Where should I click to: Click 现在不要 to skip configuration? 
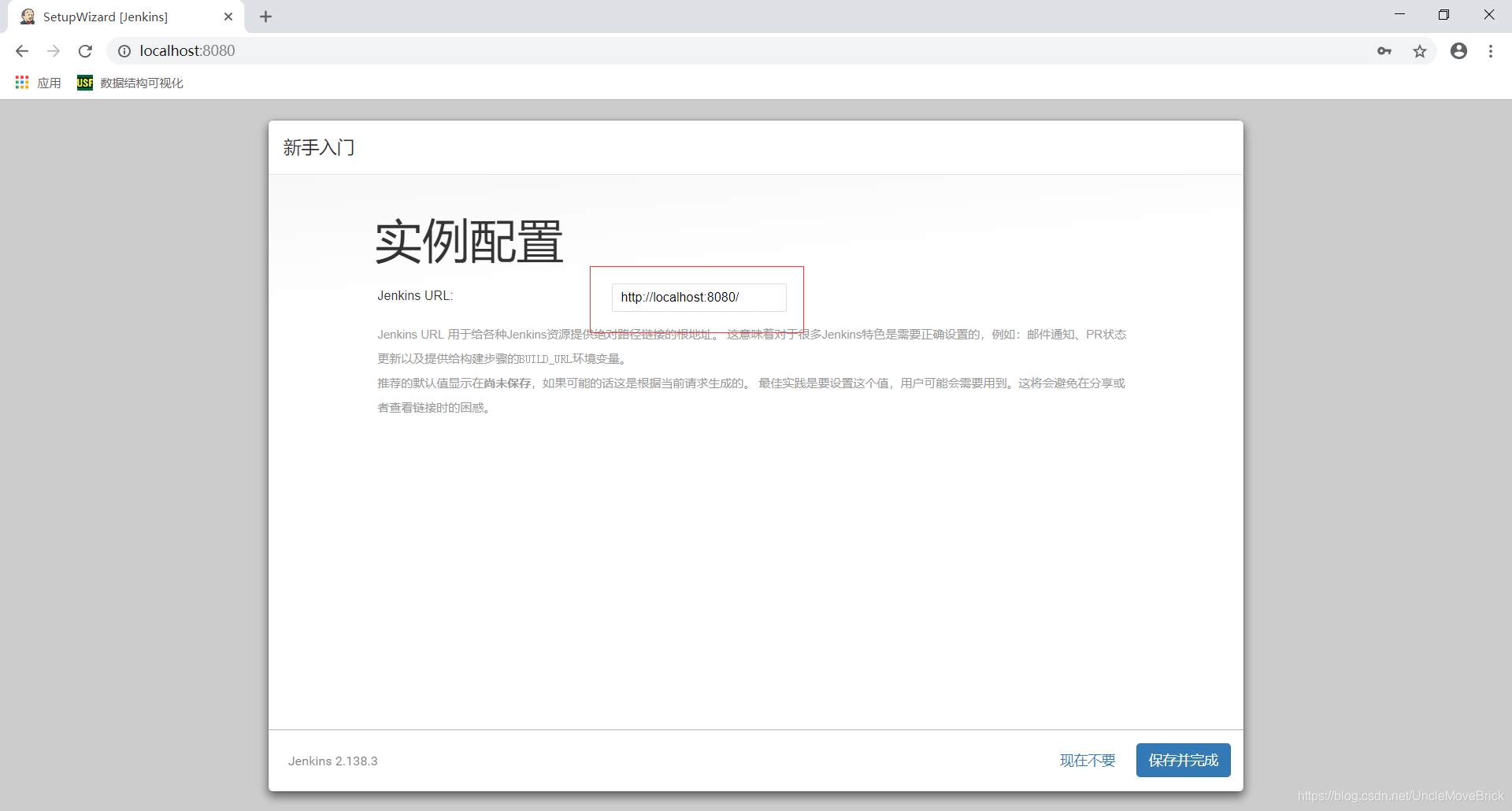click(1088, 761)
